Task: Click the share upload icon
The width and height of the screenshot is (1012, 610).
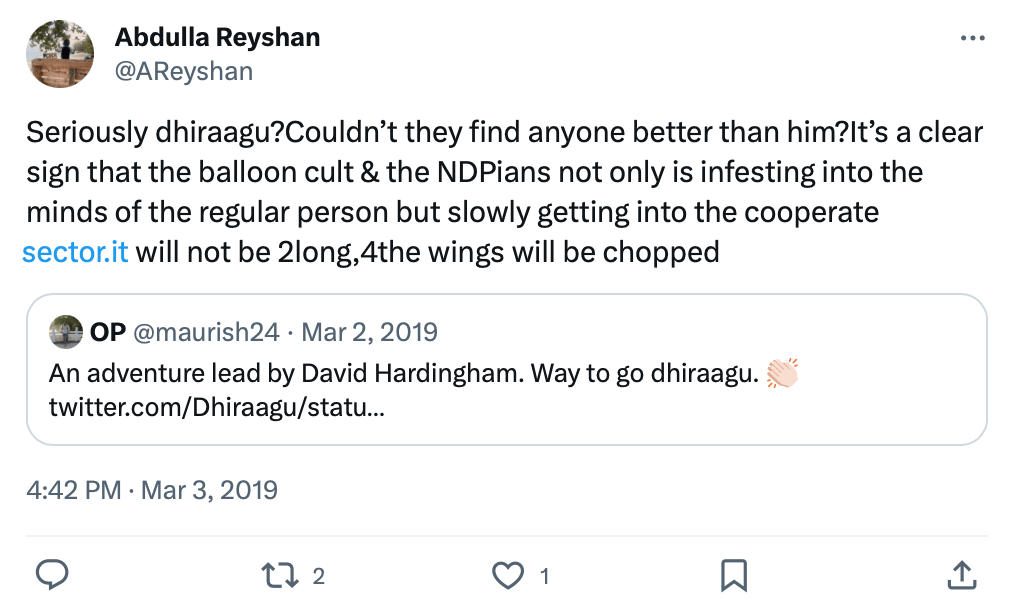Action: 960,574
